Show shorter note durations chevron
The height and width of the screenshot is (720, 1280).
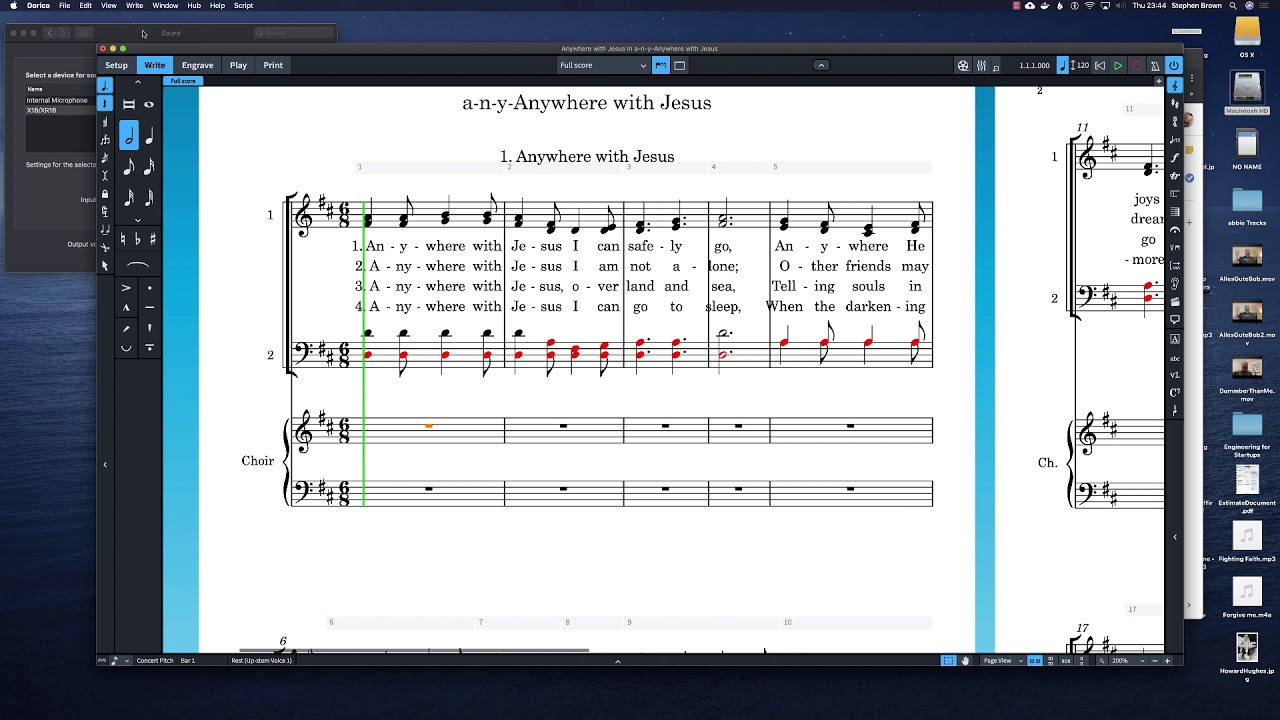coord(138,220)
